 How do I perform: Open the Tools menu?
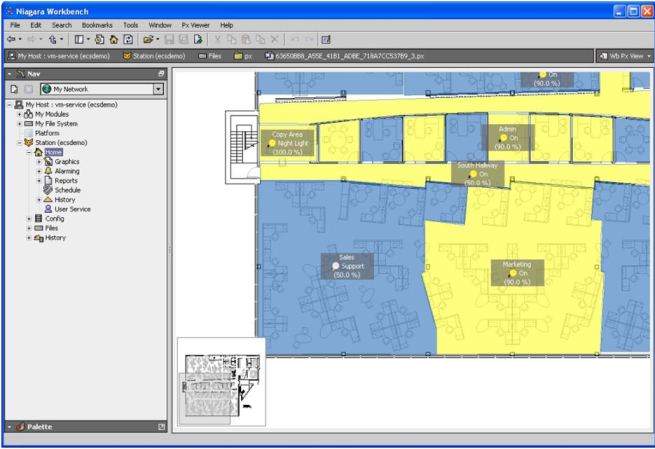coord(130,25)
